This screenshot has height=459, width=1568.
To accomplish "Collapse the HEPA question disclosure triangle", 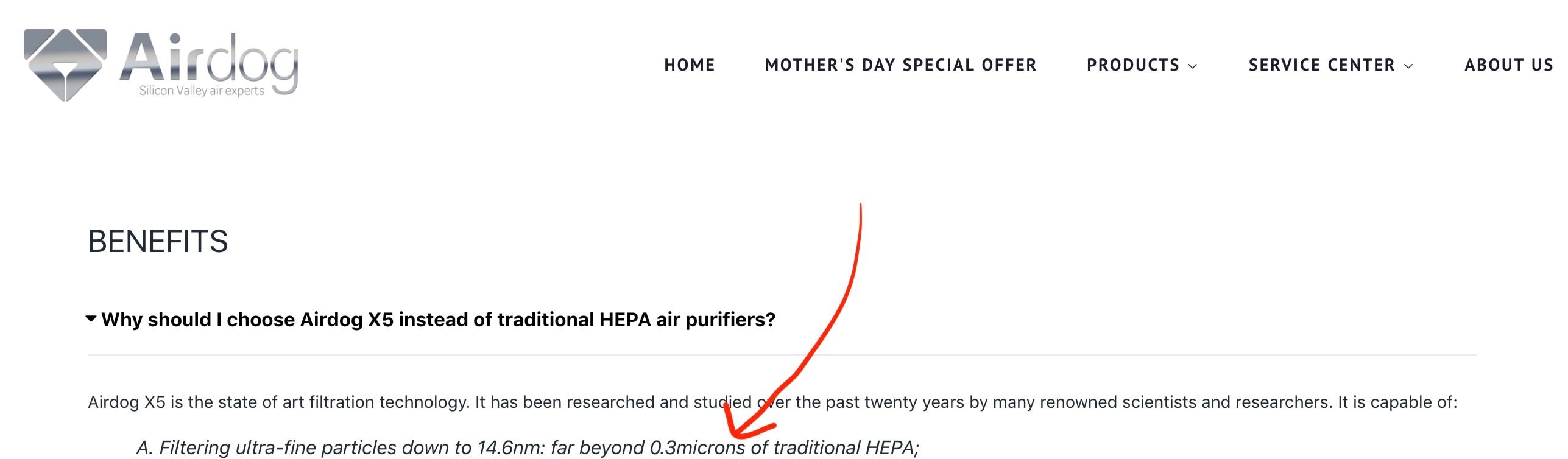I will [x=91, y=318].
